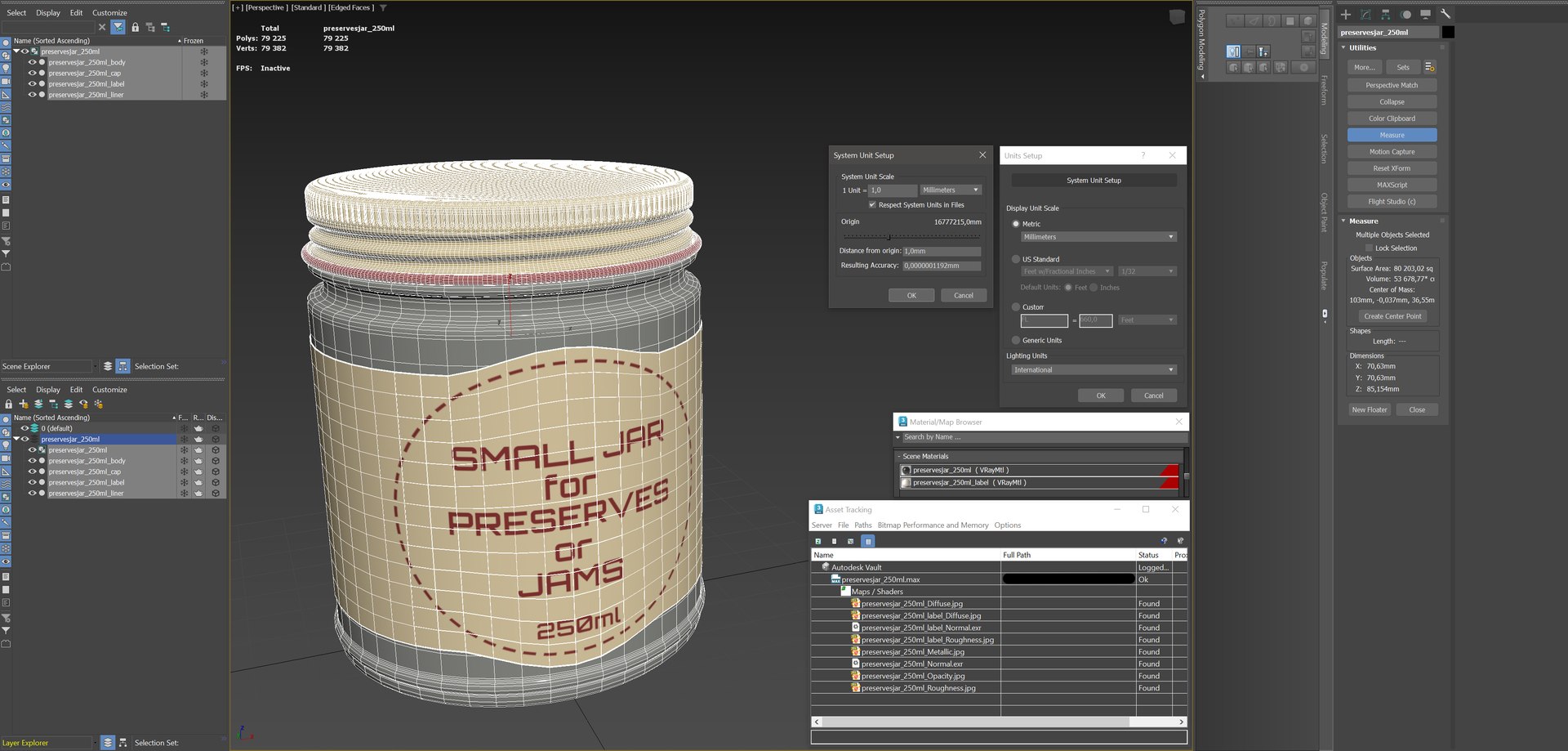This screenshot has height=751, width=1568.
Task: Open the Display tab in command panel
Action: pos(1425,14)
